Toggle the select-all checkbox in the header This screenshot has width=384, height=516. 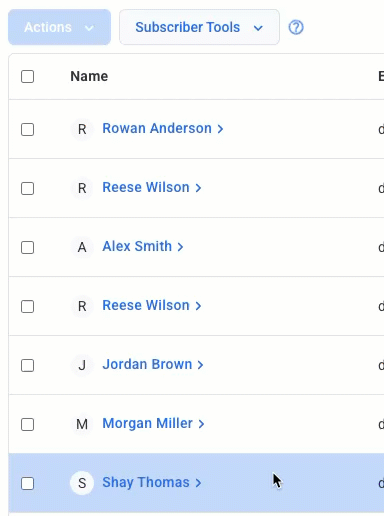click(27, 76)
